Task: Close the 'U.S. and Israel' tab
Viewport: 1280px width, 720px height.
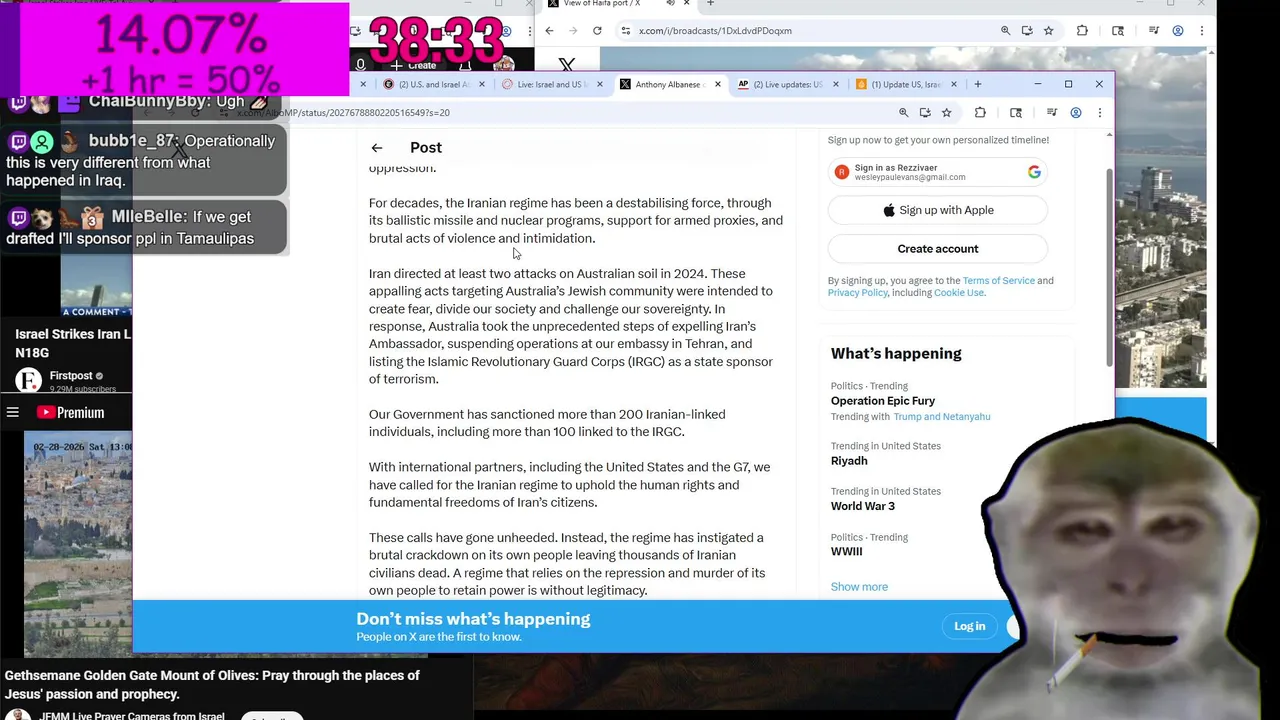Action: [x=482, y=84]
